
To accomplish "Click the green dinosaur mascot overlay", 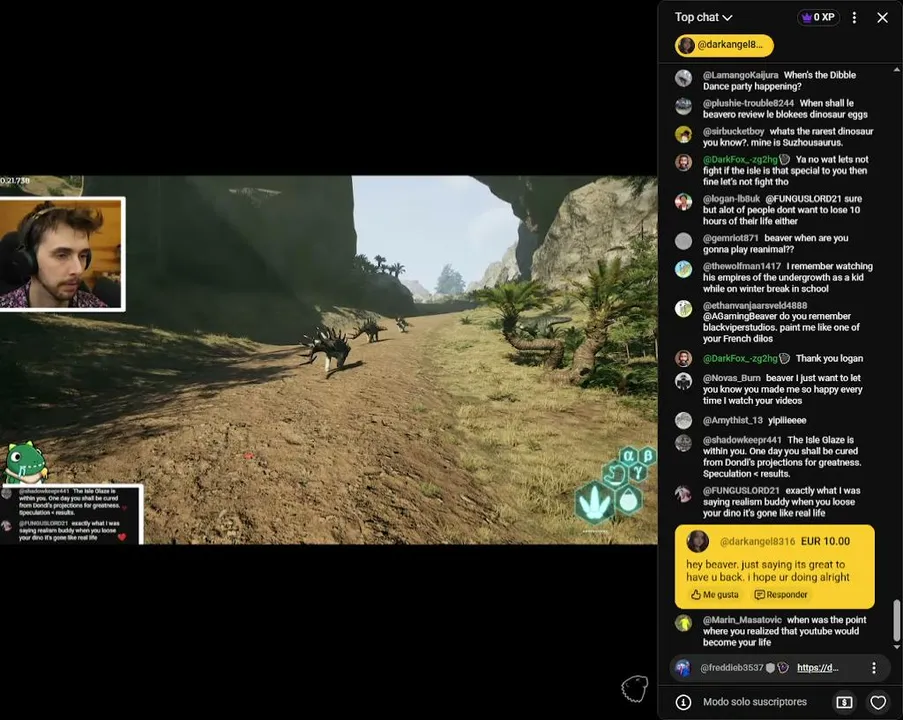I will 24,463.
